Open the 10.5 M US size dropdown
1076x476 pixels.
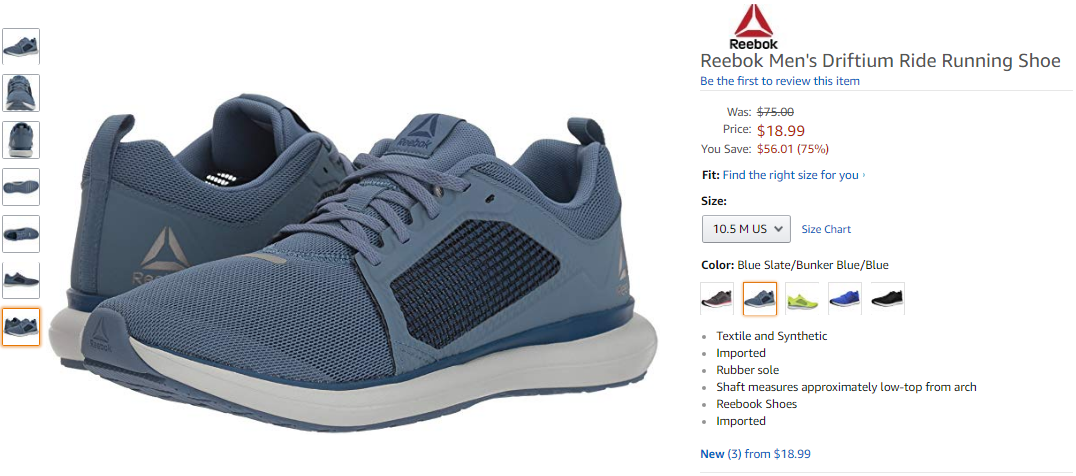[746, 229]
